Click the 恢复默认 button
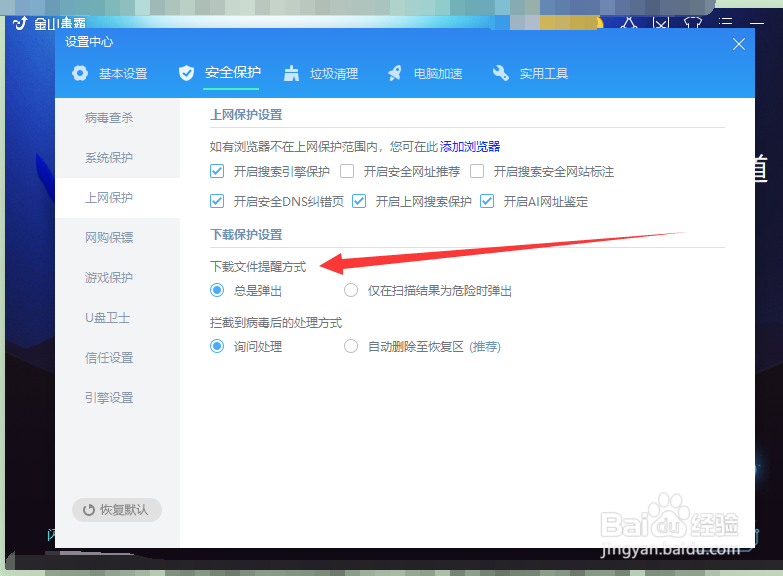Viewport: 783px width, 576px height. click(117, 510)
